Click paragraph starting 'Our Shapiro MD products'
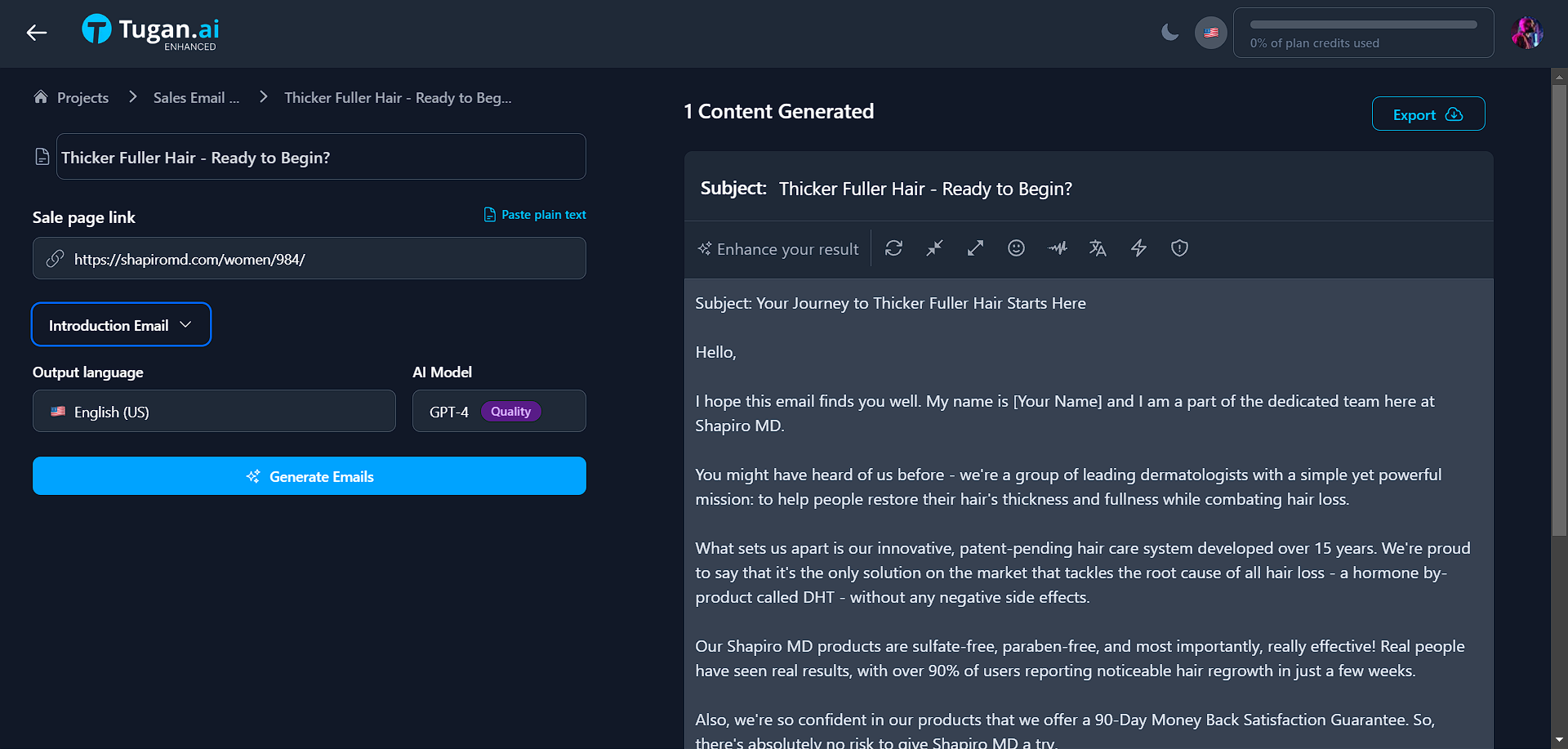The image size is (1568, 749). point(1080,658)
